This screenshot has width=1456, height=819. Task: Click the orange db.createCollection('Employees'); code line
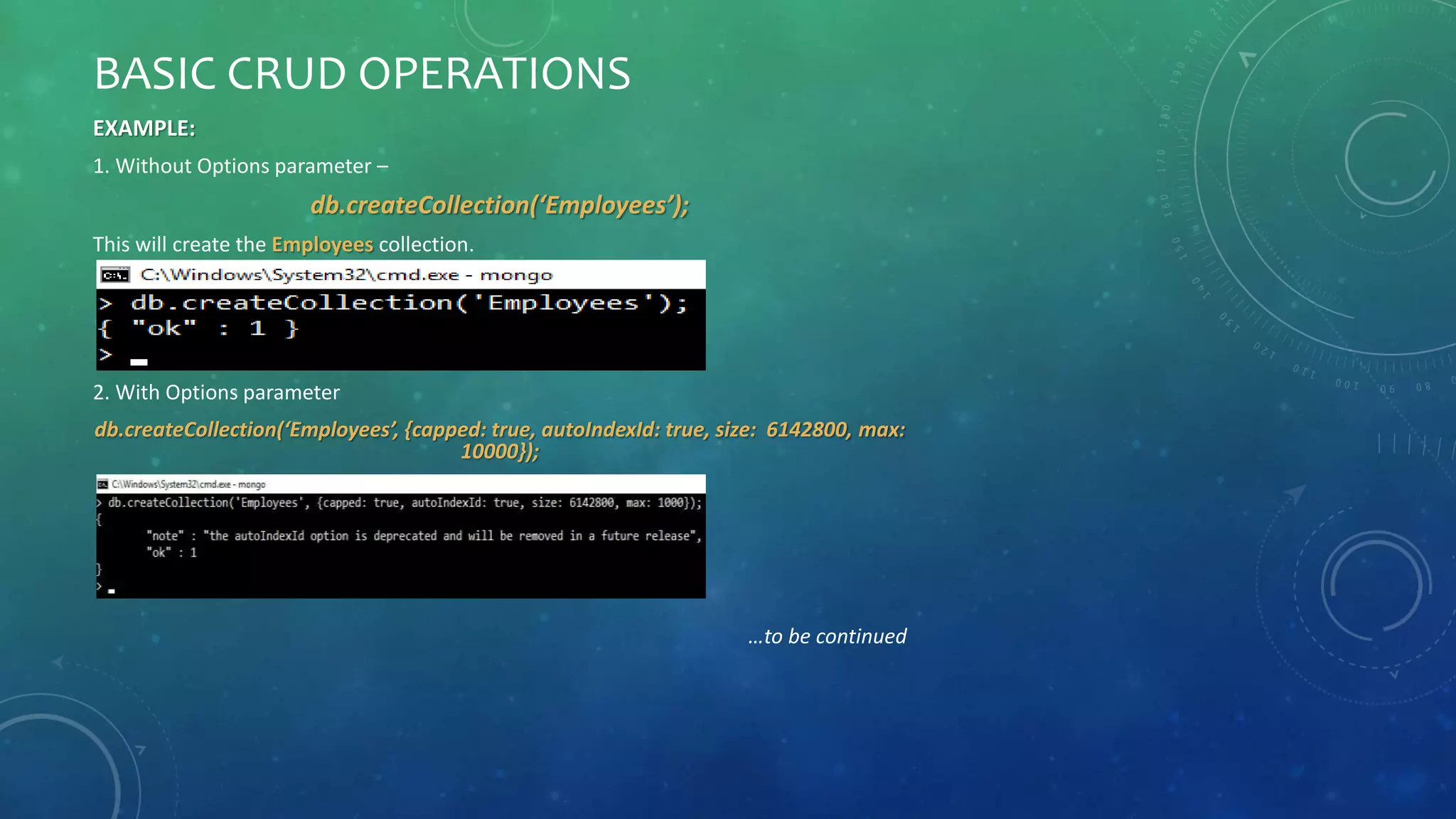pyautogui.click(x=499, y=205)
